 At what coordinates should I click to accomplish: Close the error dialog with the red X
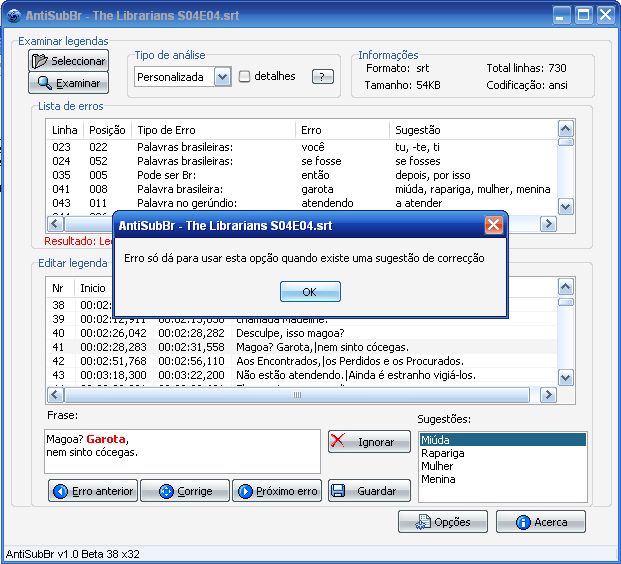(x=493, y=225)
